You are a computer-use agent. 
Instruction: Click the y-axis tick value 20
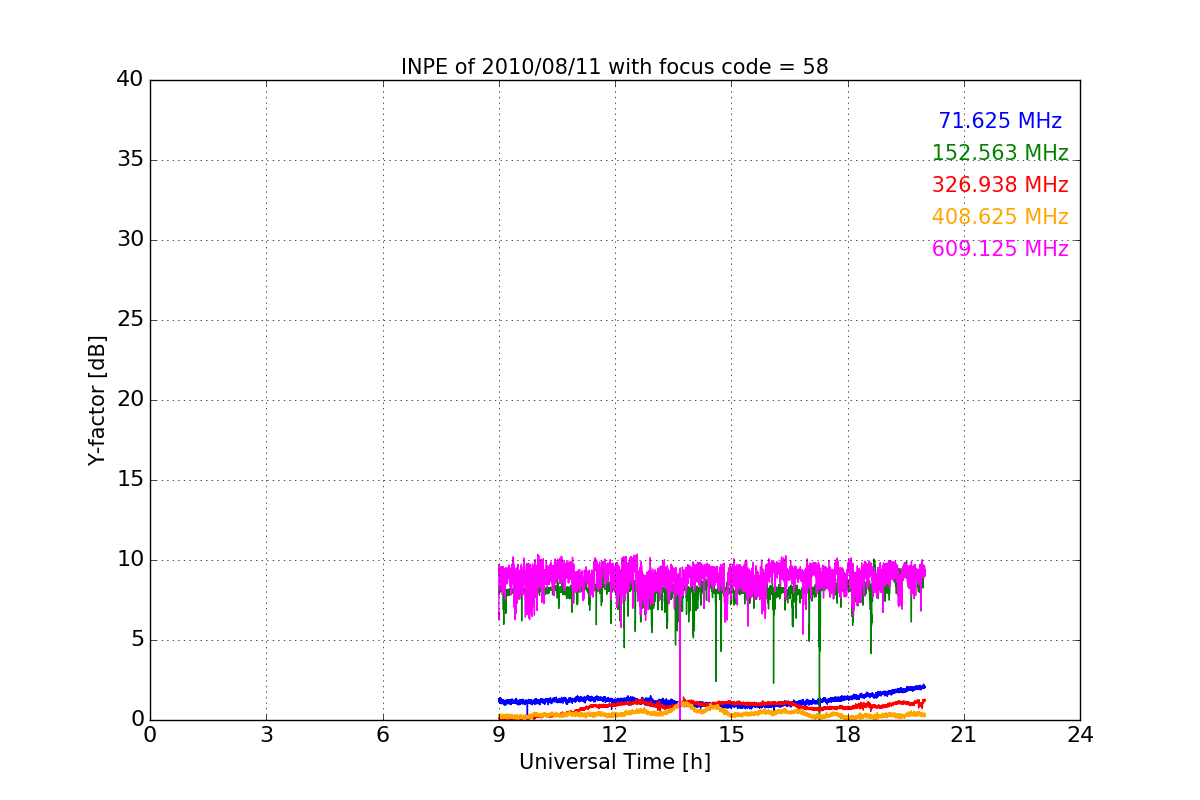click(130, 400)
